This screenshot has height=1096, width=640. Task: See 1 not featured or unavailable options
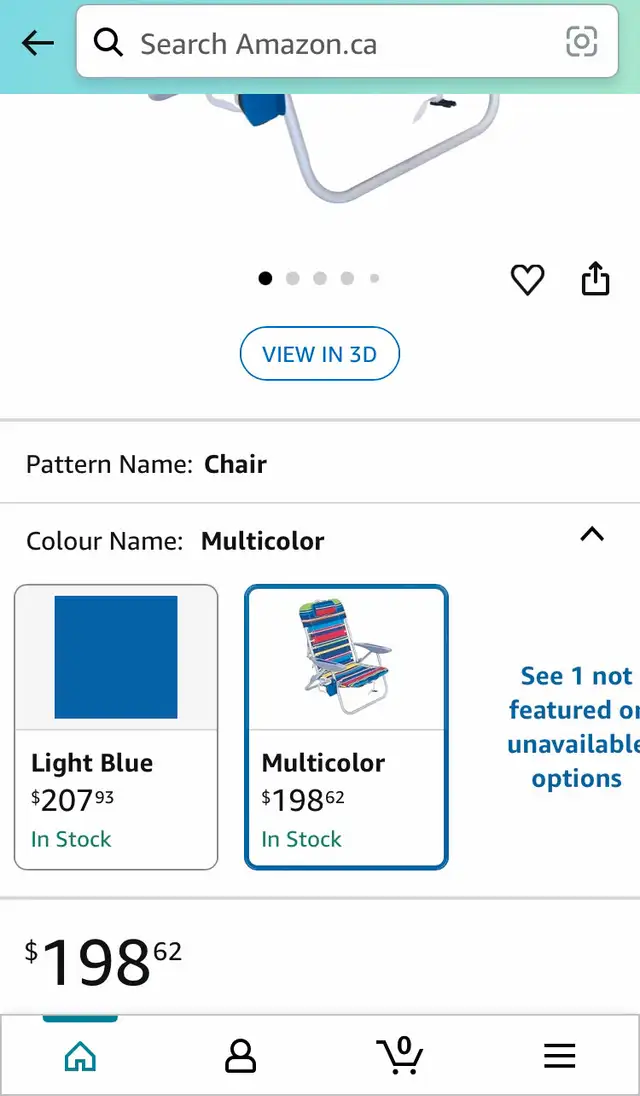(574, 727)
